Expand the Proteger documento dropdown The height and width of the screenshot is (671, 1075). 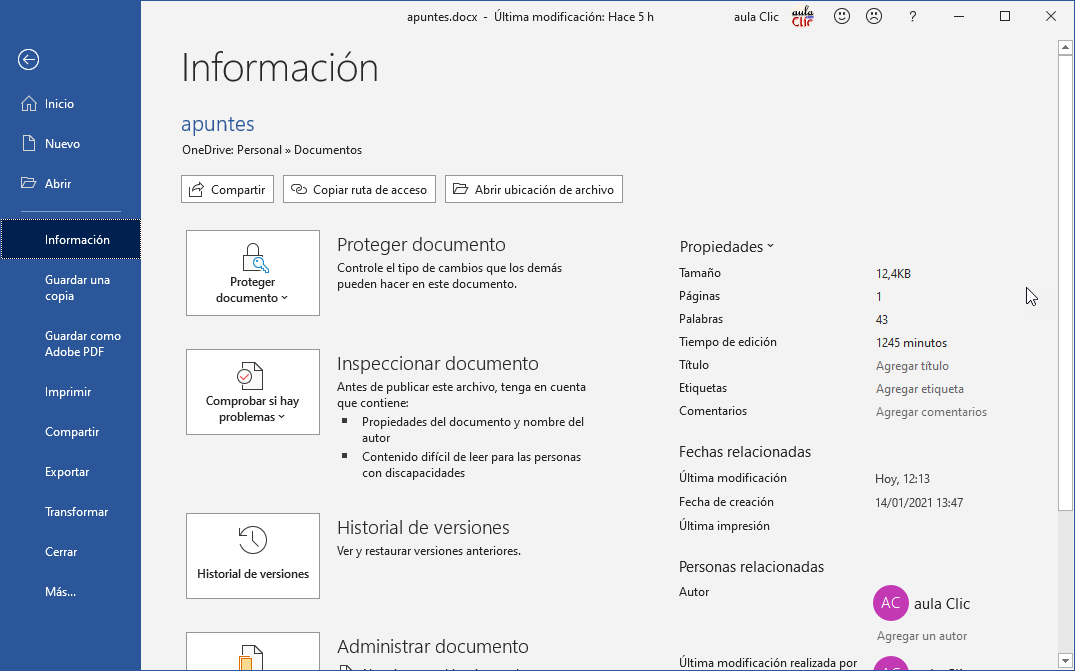tap(253, 273)
